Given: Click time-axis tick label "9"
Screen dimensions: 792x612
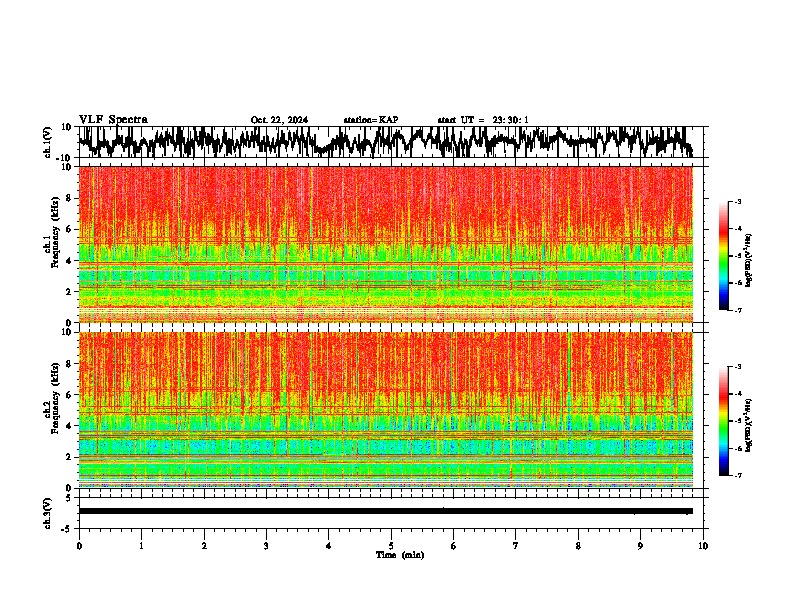Looking at the screenshot, I should (640, 546).
